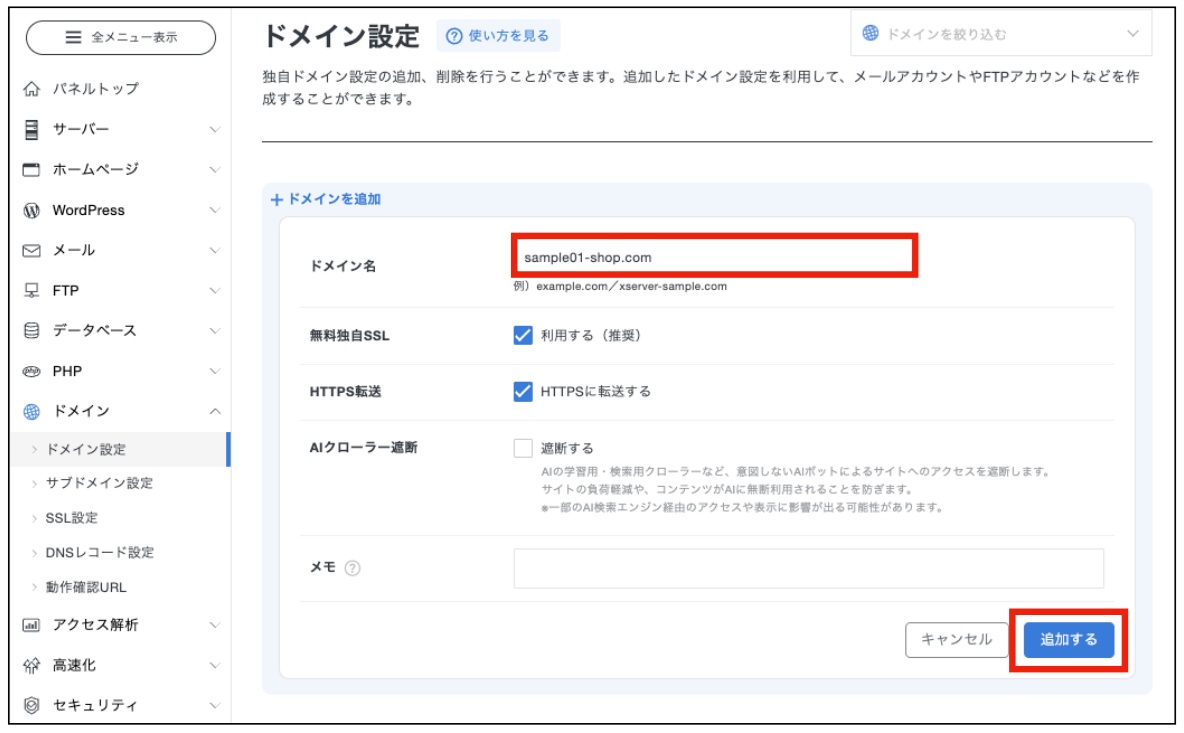1184x733 pixels.
Task: Click the help question icon next to メモ
Action: [x=352, y=568]
